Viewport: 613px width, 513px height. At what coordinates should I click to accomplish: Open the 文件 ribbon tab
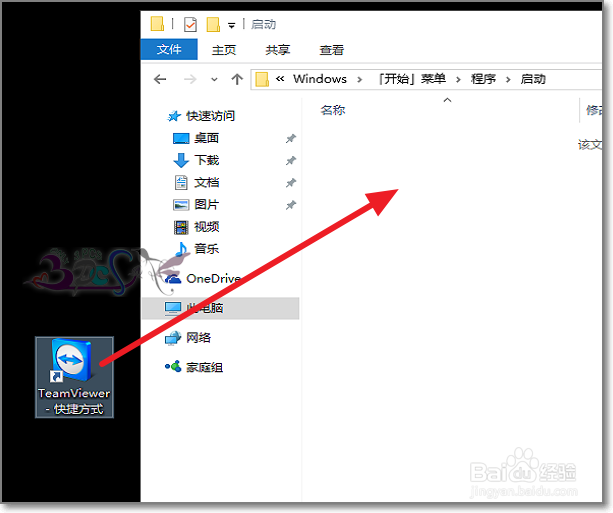click(x=169, y=49)
